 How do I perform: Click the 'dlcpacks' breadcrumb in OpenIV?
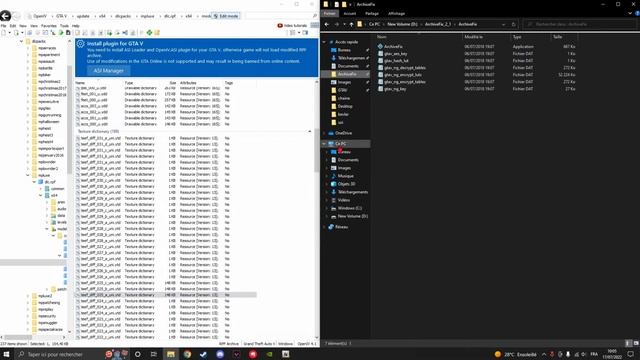[123, 16]
